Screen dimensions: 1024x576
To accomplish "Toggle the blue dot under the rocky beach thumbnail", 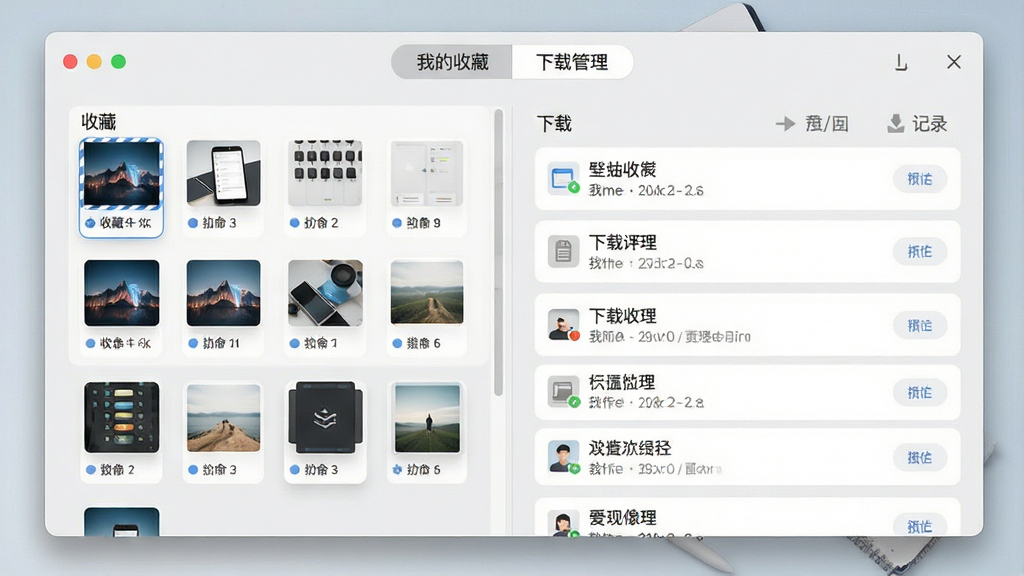I will (193, 470).
